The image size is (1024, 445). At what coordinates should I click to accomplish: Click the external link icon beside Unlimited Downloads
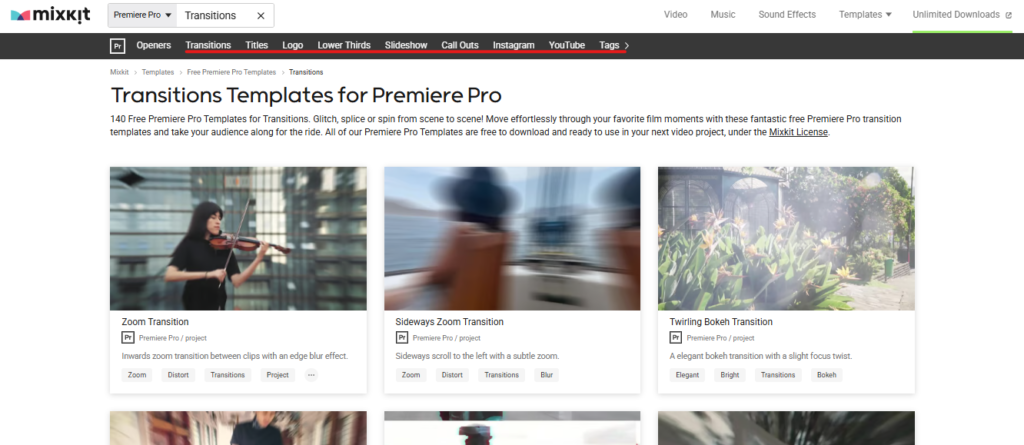coord(1008,15)
